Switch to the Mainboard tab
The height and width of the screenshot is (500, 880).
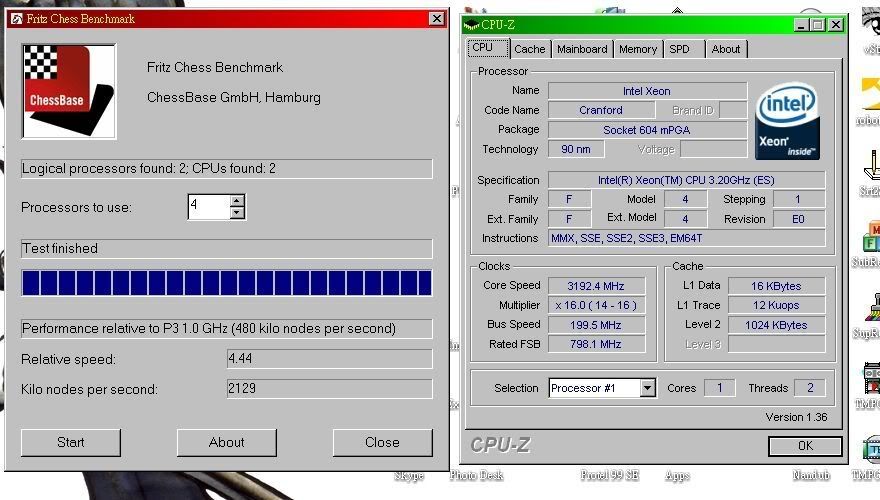pos(583,49)
